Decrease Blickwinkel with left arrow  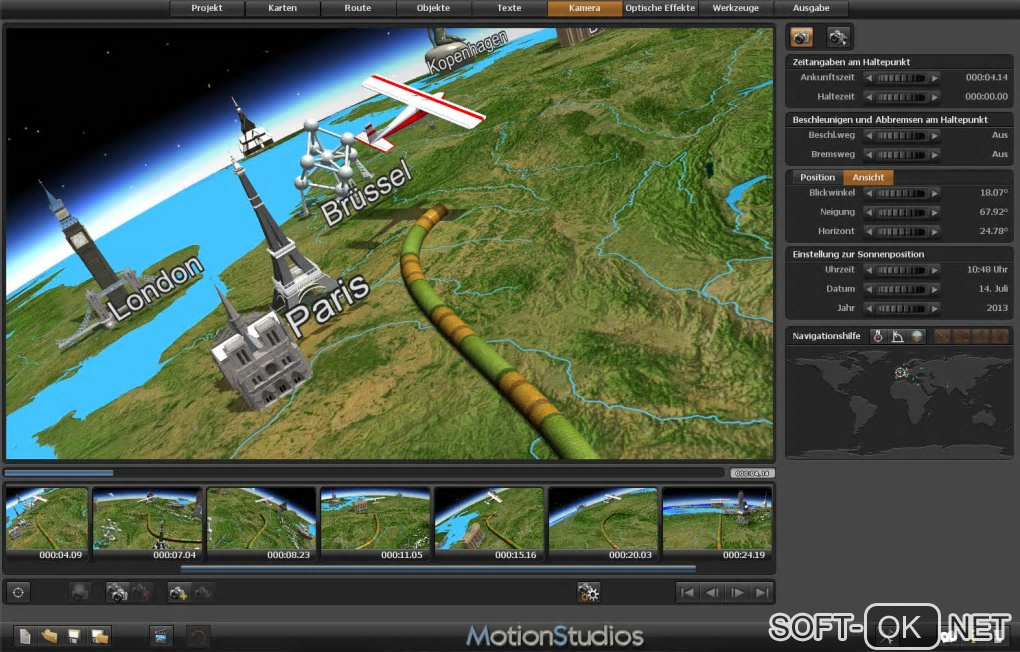868,193
